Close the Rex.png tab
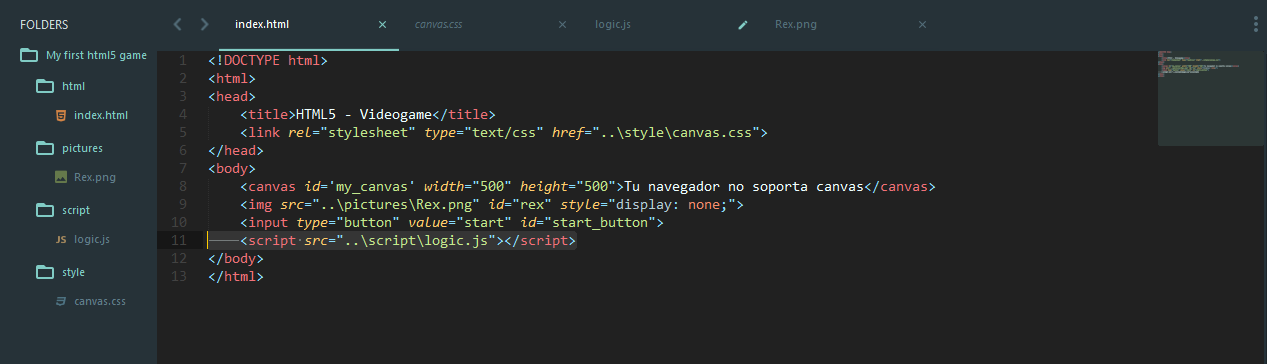This screenshot has width=1267, height=364. (x=922, y=25)
